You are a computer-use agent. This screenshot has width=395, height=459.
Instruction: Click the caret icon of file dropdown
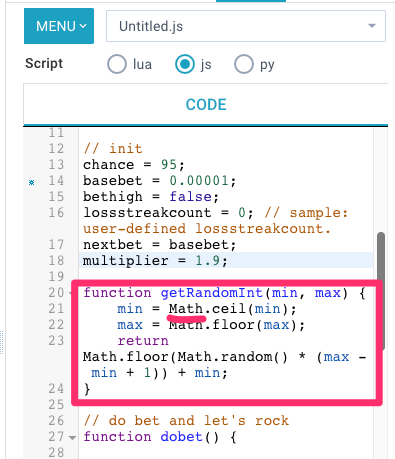pos(372,26)
